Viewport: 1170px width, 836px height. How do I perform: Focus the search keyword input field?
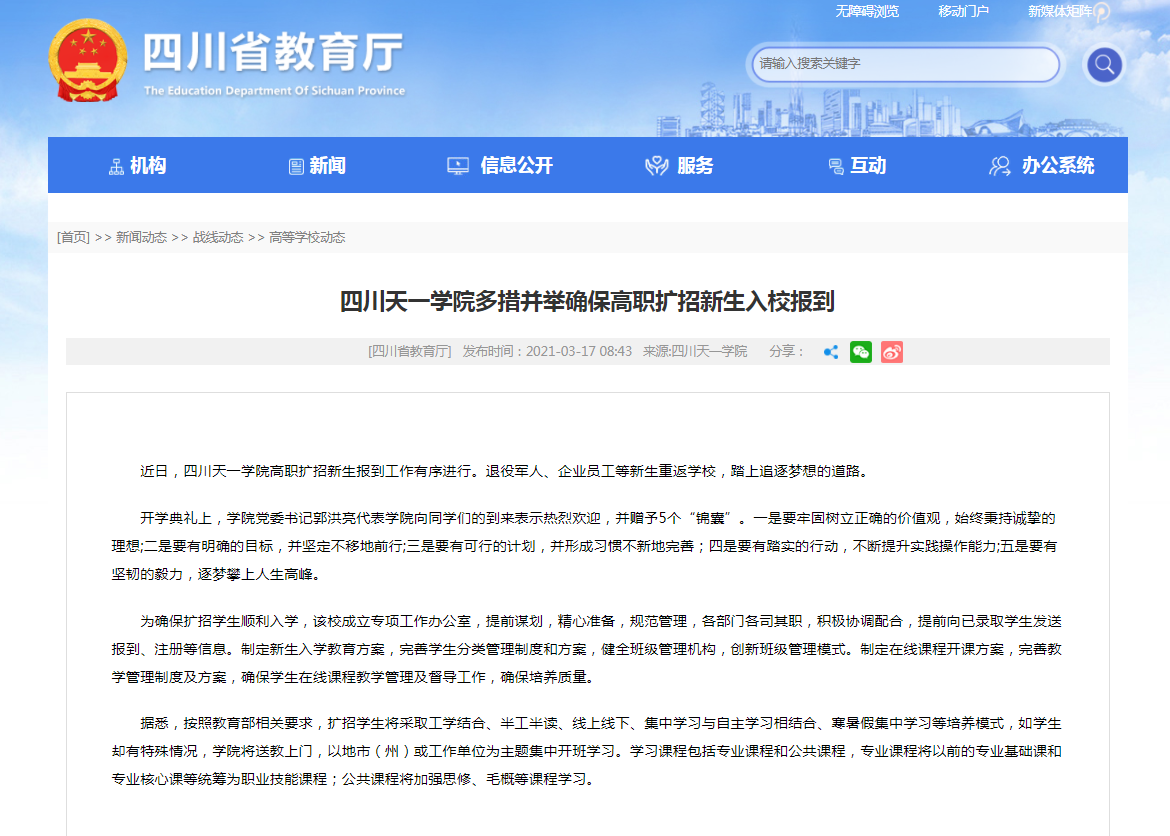(x=904, y=64)
